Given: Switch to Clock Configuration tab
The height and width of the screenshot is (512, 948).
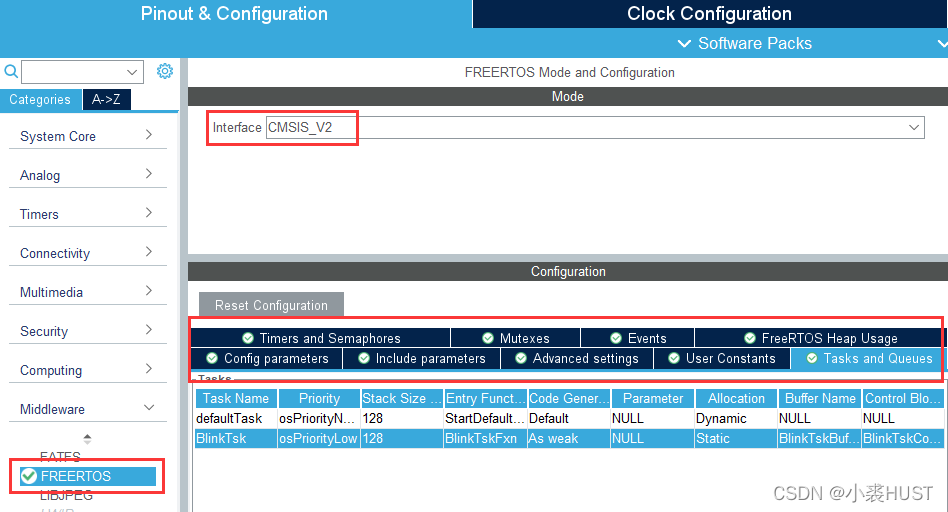Looking at the screenshot, I should pyautogui.click(x=709, y=14).
